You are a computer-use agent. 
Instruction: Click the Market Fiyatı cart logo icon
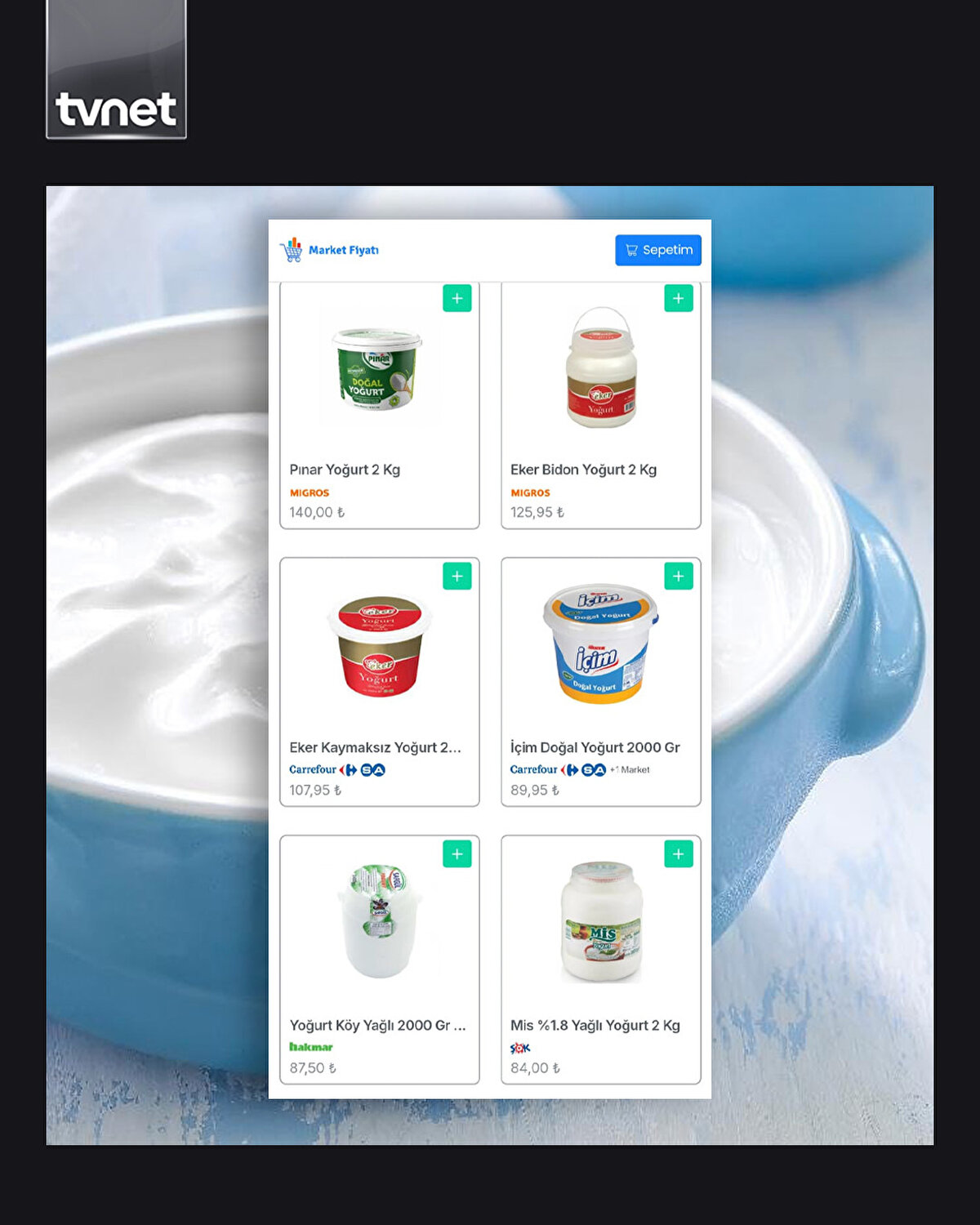point(292,250)
